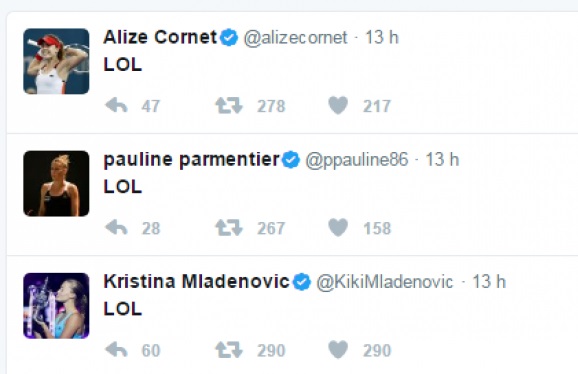
Task: Open Alize Cornet's tweet via 13 h timestamp
Action: (382, 38)
